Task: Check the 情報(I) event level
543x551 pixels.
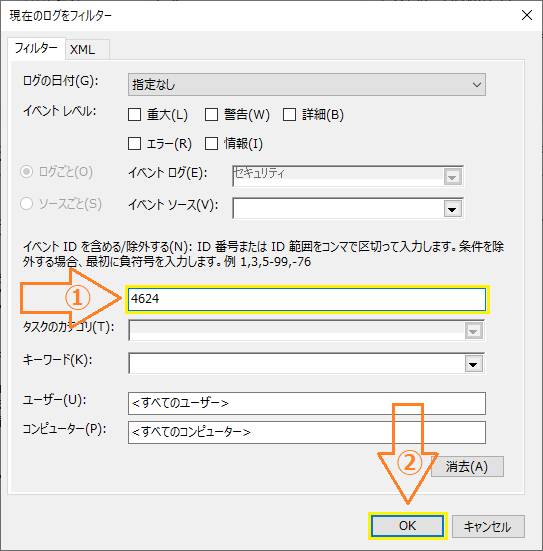Action: click(211, 143)
